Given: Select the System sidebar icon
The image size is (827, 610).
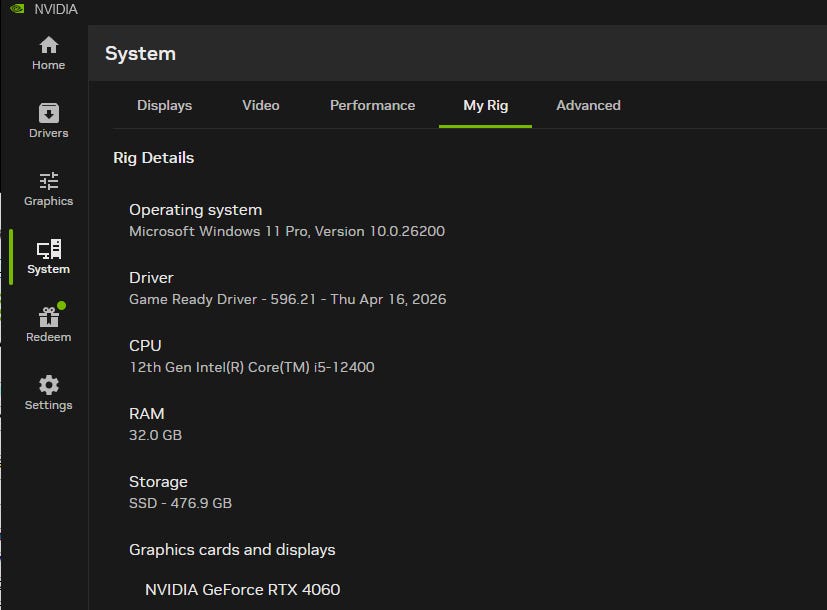Looking at the screenshot, I should [x=48, y=257].
